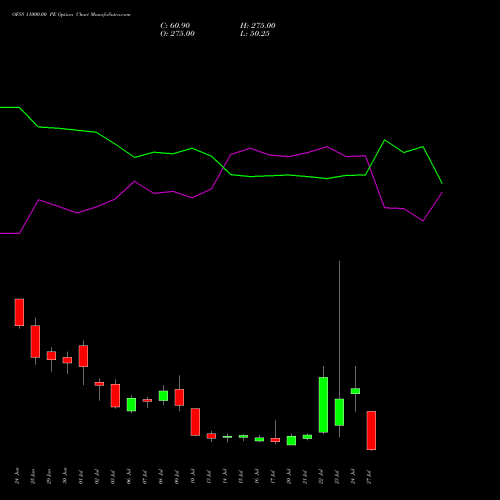The height and width of the screenshot is (500, 500).
Task: Select the red candlestick for 01 Jul
Action: click(x=83, y=356)
